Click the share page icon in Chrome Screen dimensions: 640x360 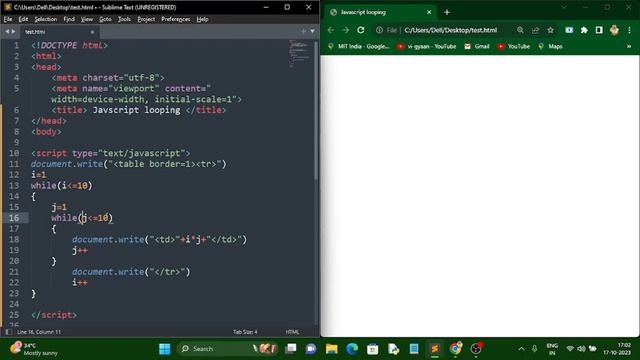click(535, 30)
